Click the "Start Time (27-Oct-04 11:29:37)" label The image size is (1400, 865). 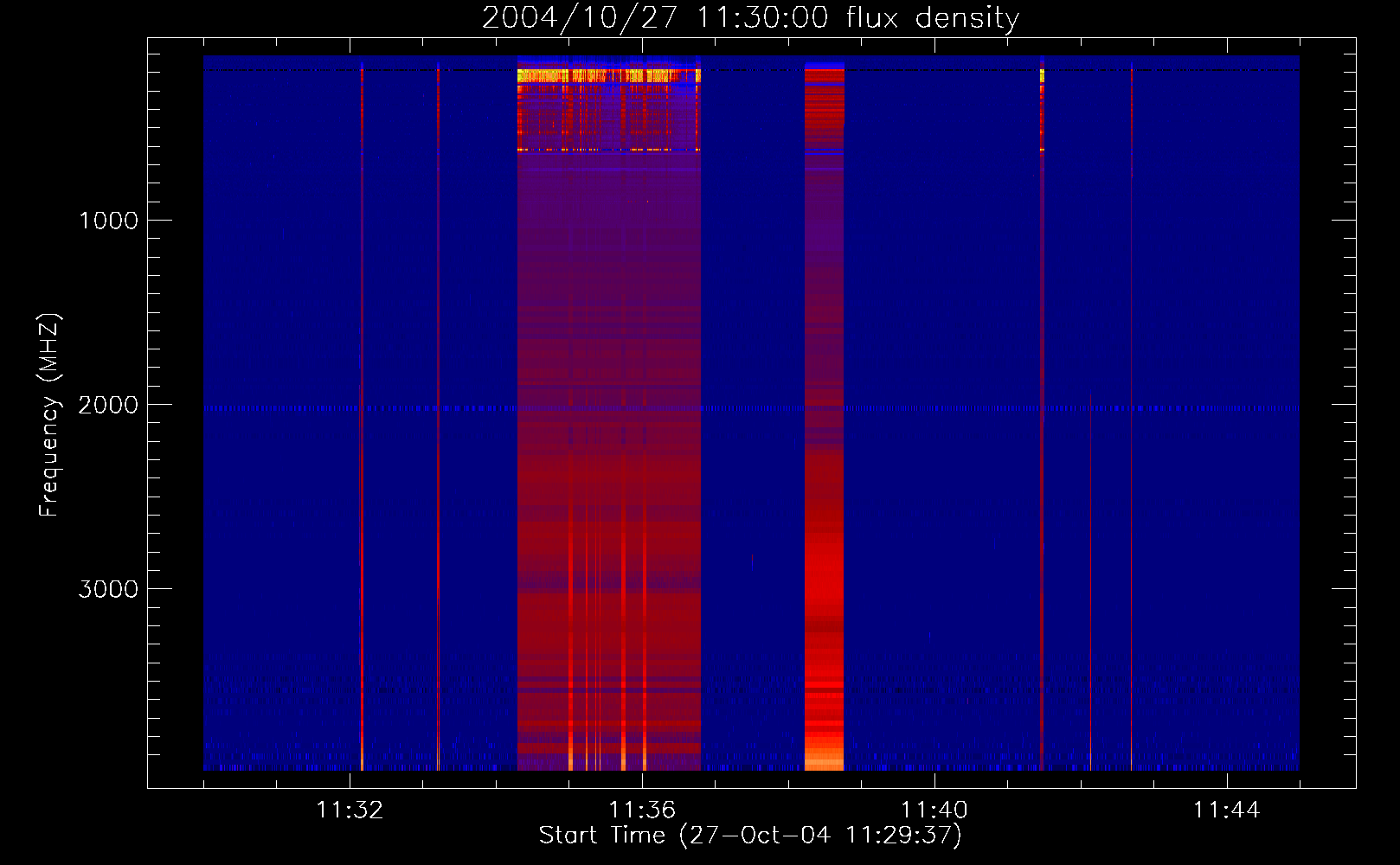point(750,836)
